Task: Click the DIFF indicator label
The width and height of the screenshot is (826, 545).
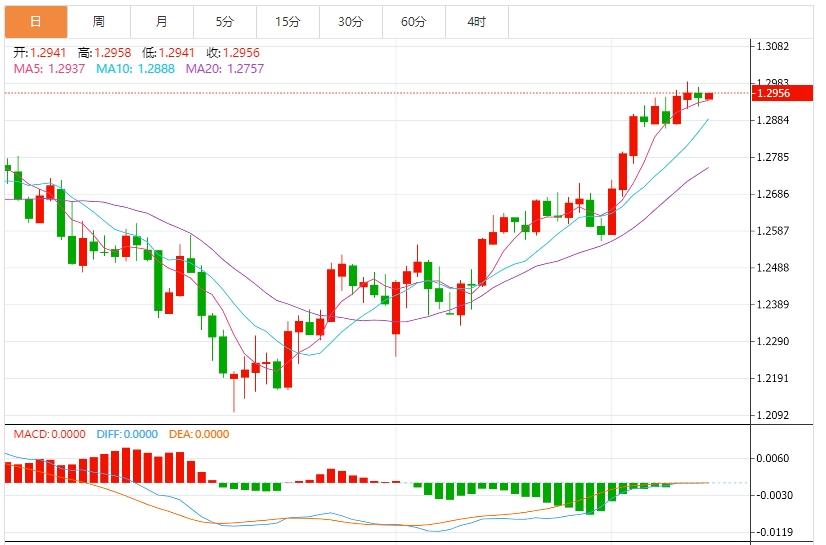Action: click(x=127, y=434)
